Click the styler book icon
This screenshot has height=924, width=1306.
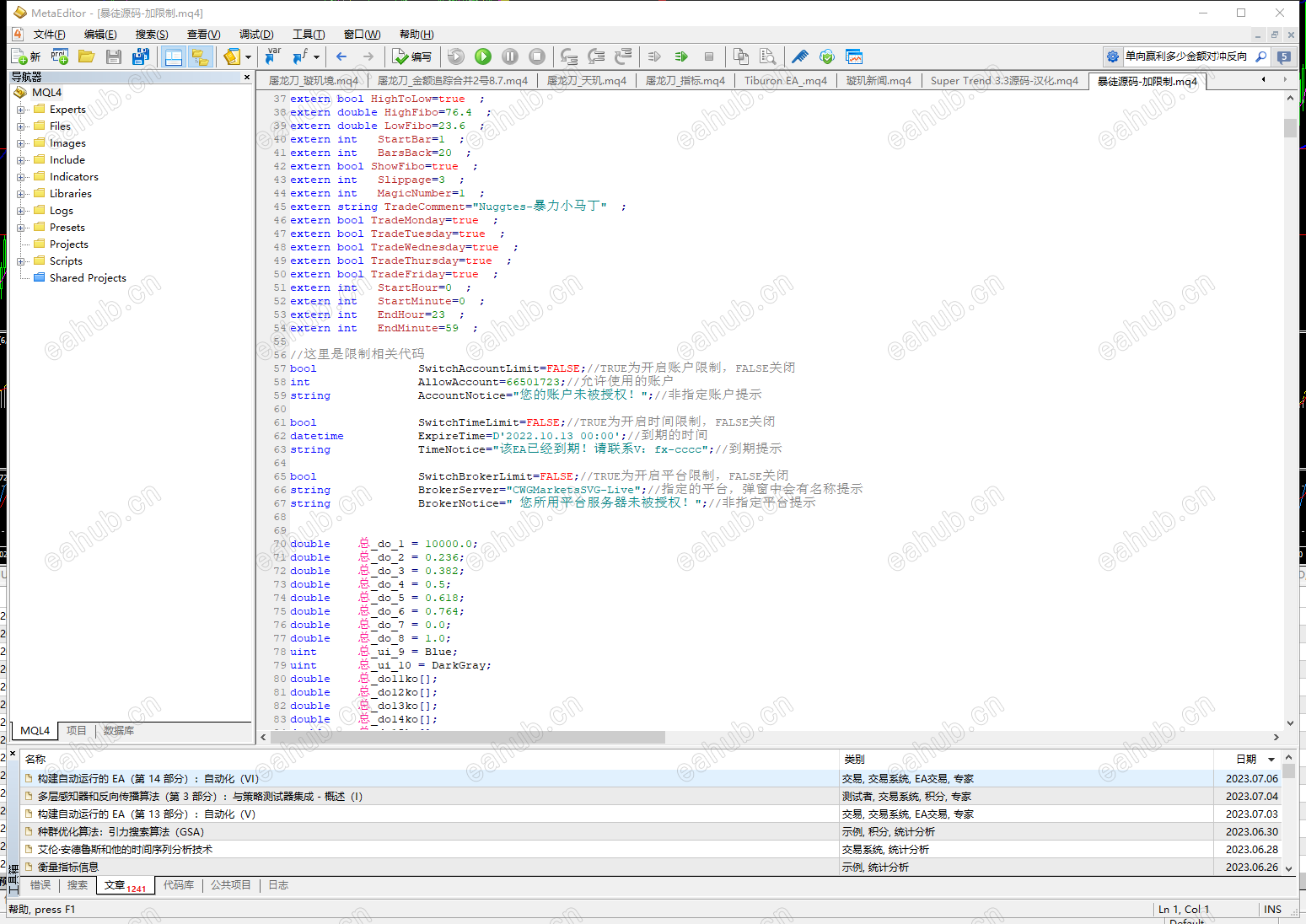[232, 56]
